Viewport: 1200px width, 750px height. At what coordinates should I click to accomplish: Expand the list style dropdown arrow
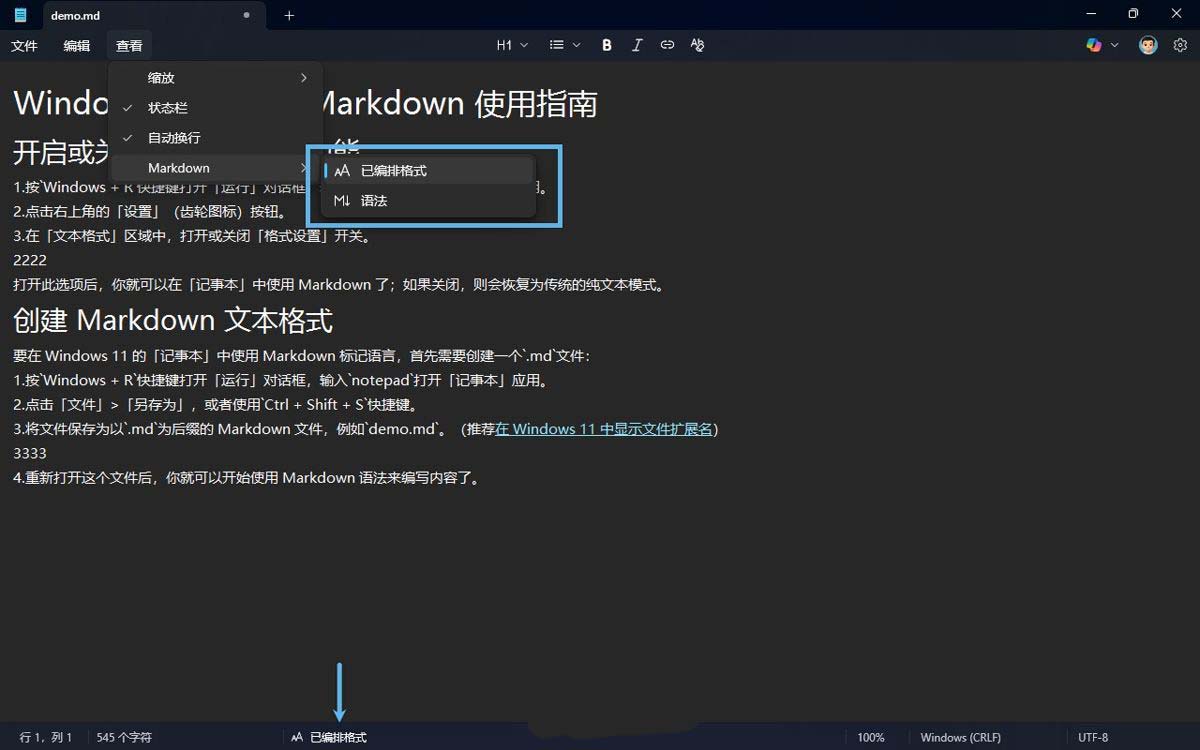click(x=576, y=45)
